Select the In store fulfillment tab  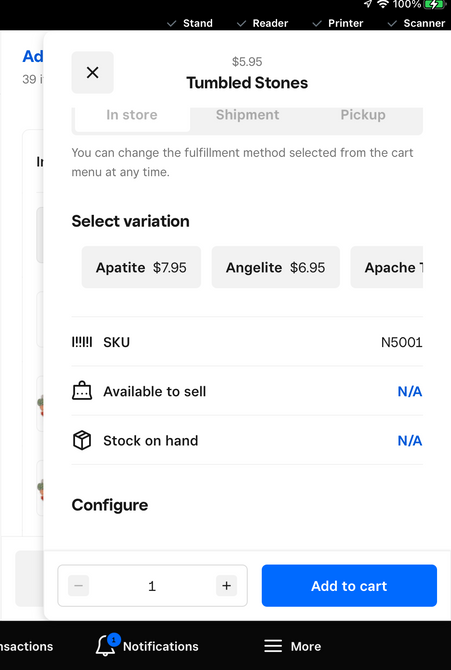coord(132,115)
